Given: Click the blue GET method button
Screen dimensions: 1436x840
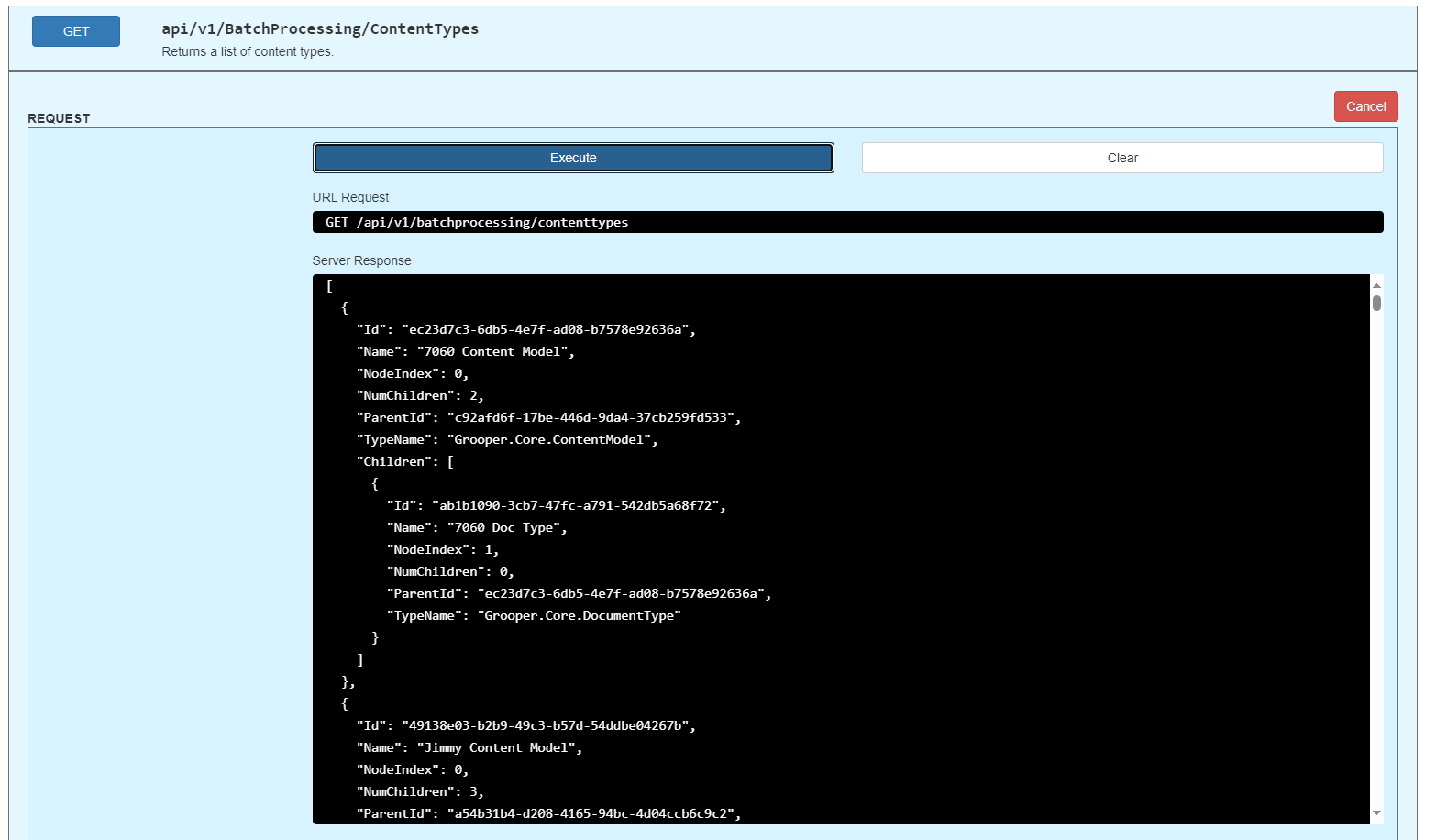Looking at the screenshot, I should (76, 31).
